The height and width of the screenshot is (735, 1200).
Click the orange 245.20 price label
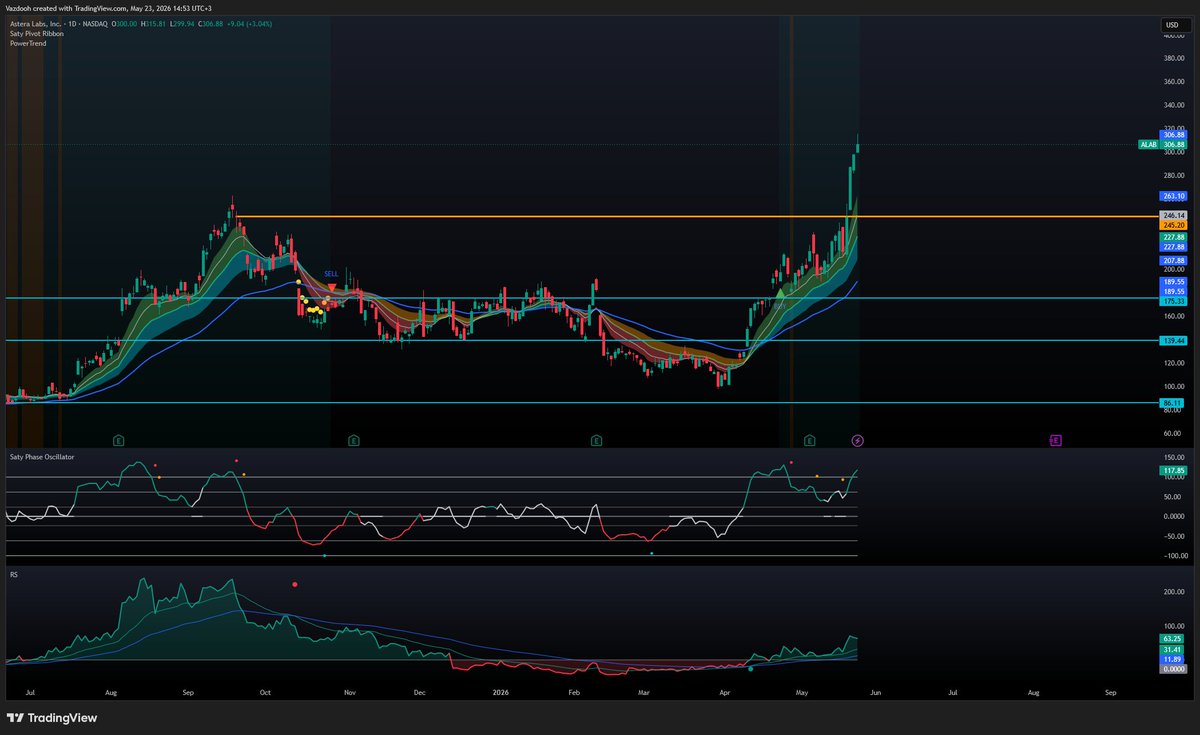1173,225
